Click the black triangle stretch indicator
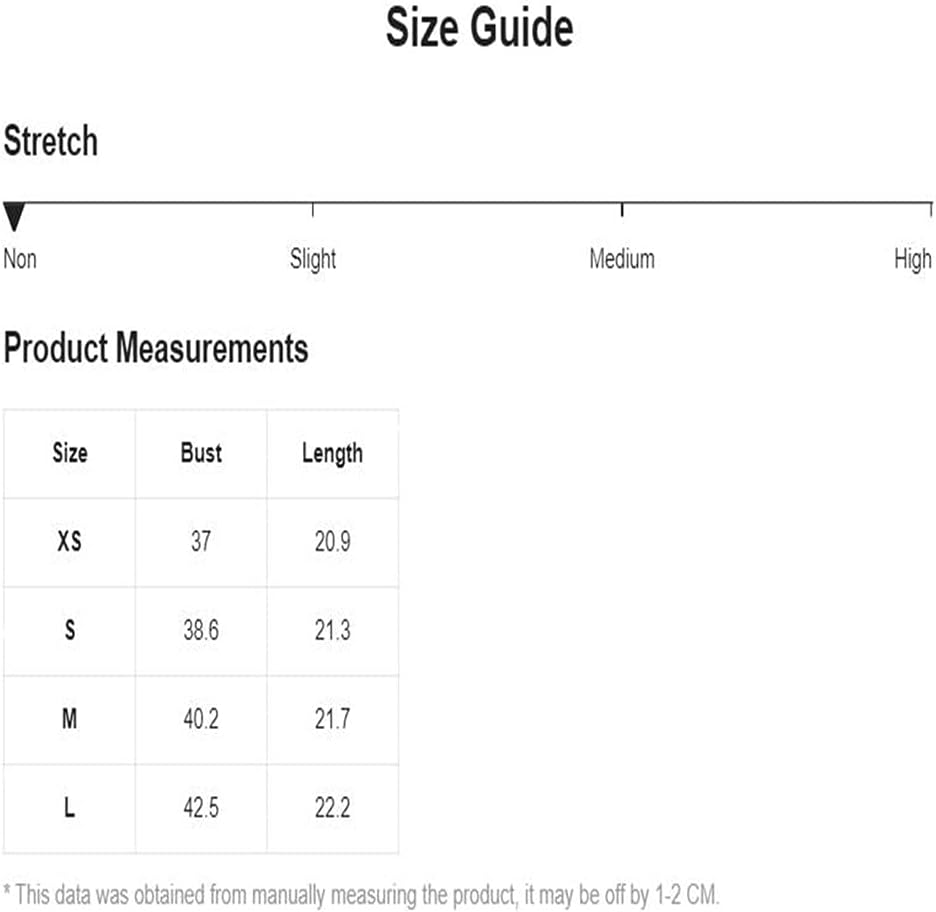 (x=14, y=216)
